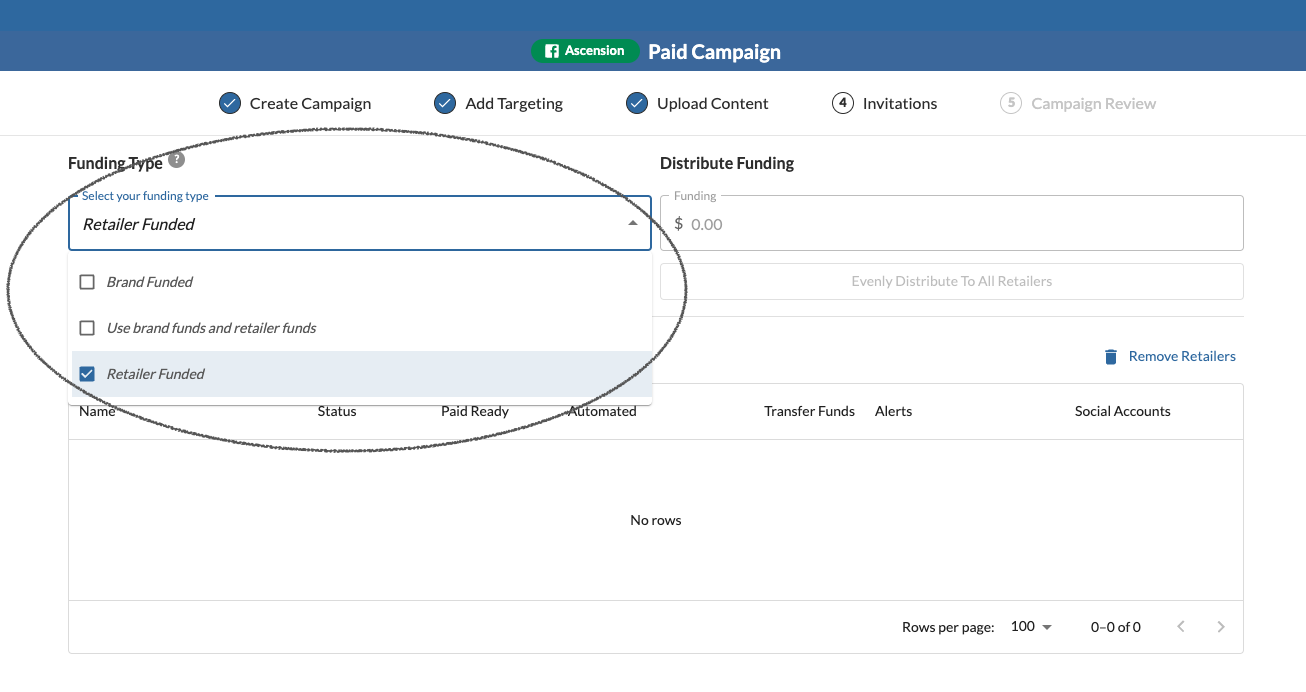This screenshot has height=692, width=1306.
Task: Click the Create Campaign checkmark step icon
Action: pyautogui.click(x=230, y=103)
